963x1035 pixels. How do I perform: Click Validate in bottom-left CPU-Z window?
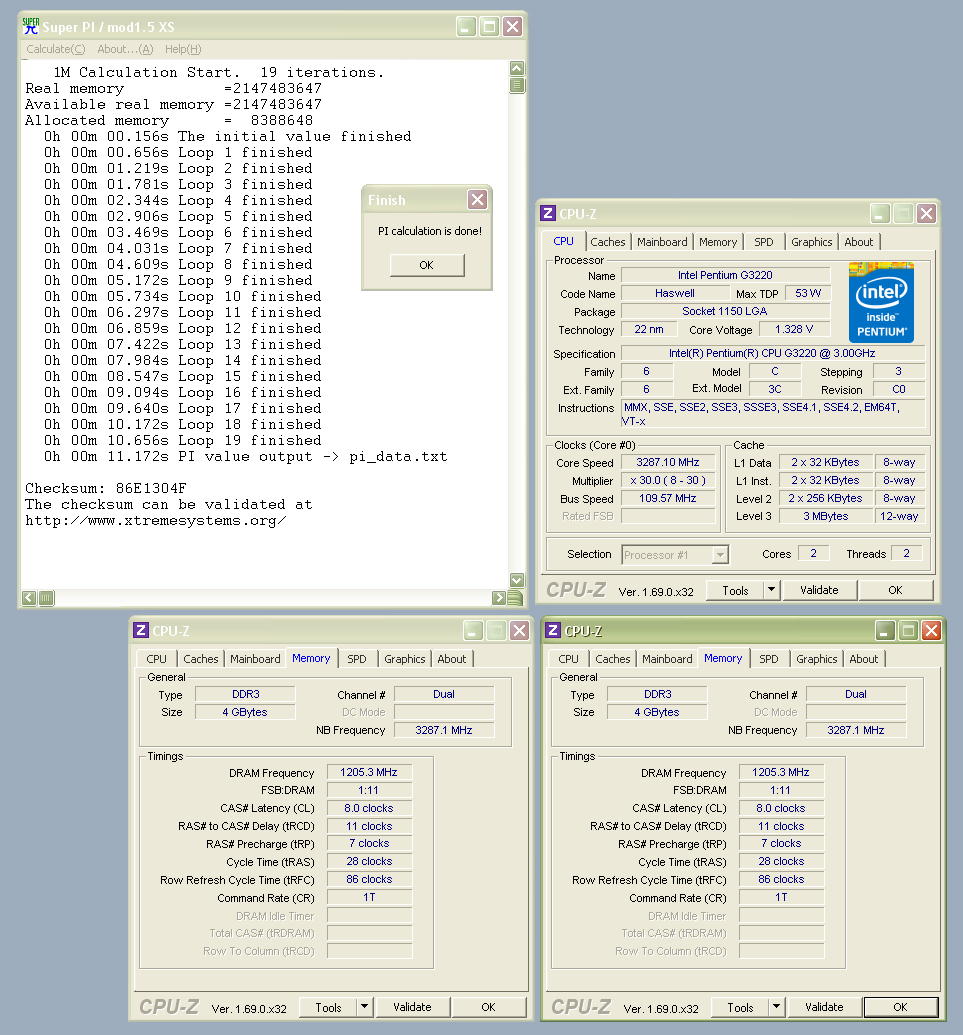[413, 1007]
